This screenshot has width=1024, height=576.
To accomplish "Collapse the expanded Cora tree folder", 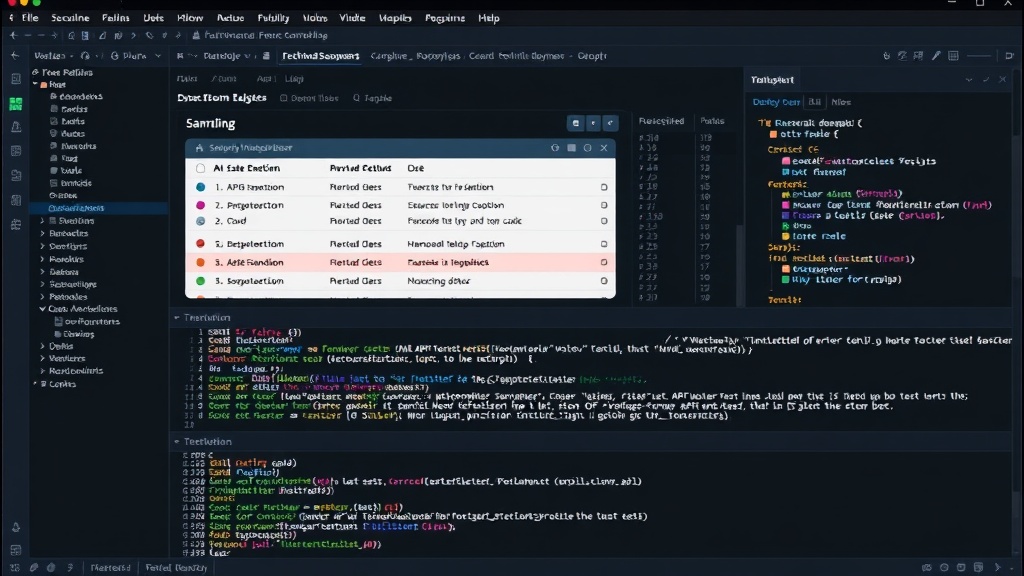I will [x=42, y=310].
